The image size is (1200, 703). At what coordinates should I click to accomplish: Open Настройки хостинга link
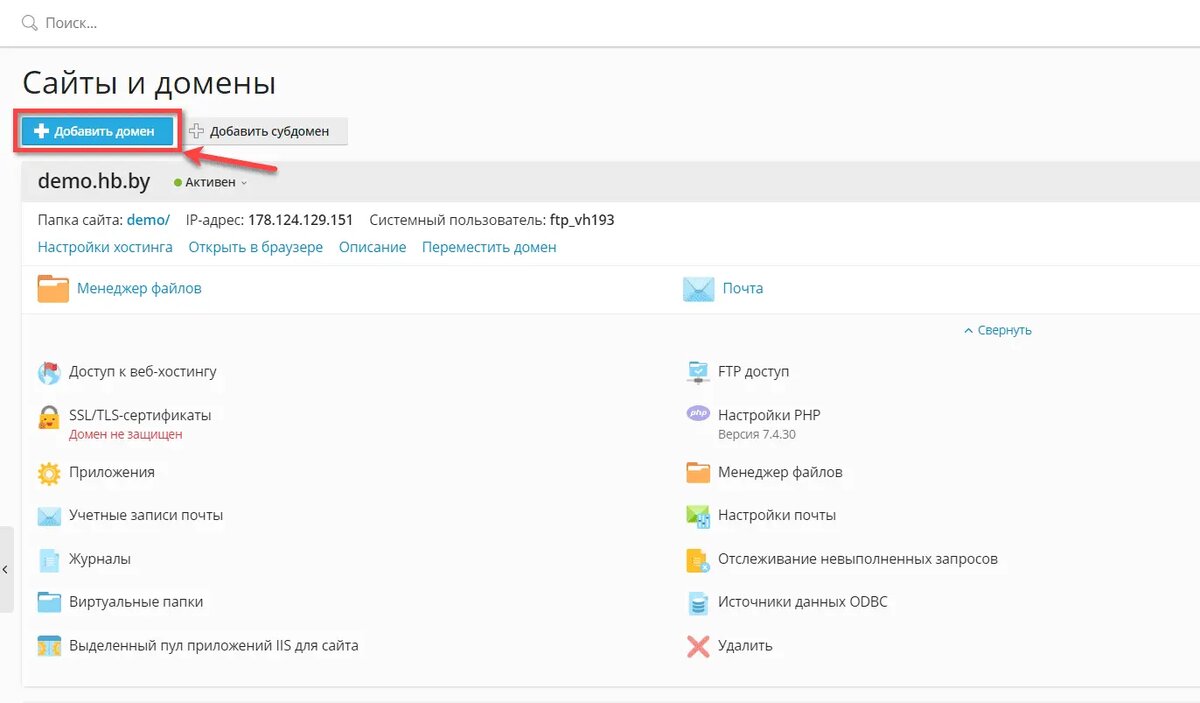pyautogui.click(x=105, y=247)
